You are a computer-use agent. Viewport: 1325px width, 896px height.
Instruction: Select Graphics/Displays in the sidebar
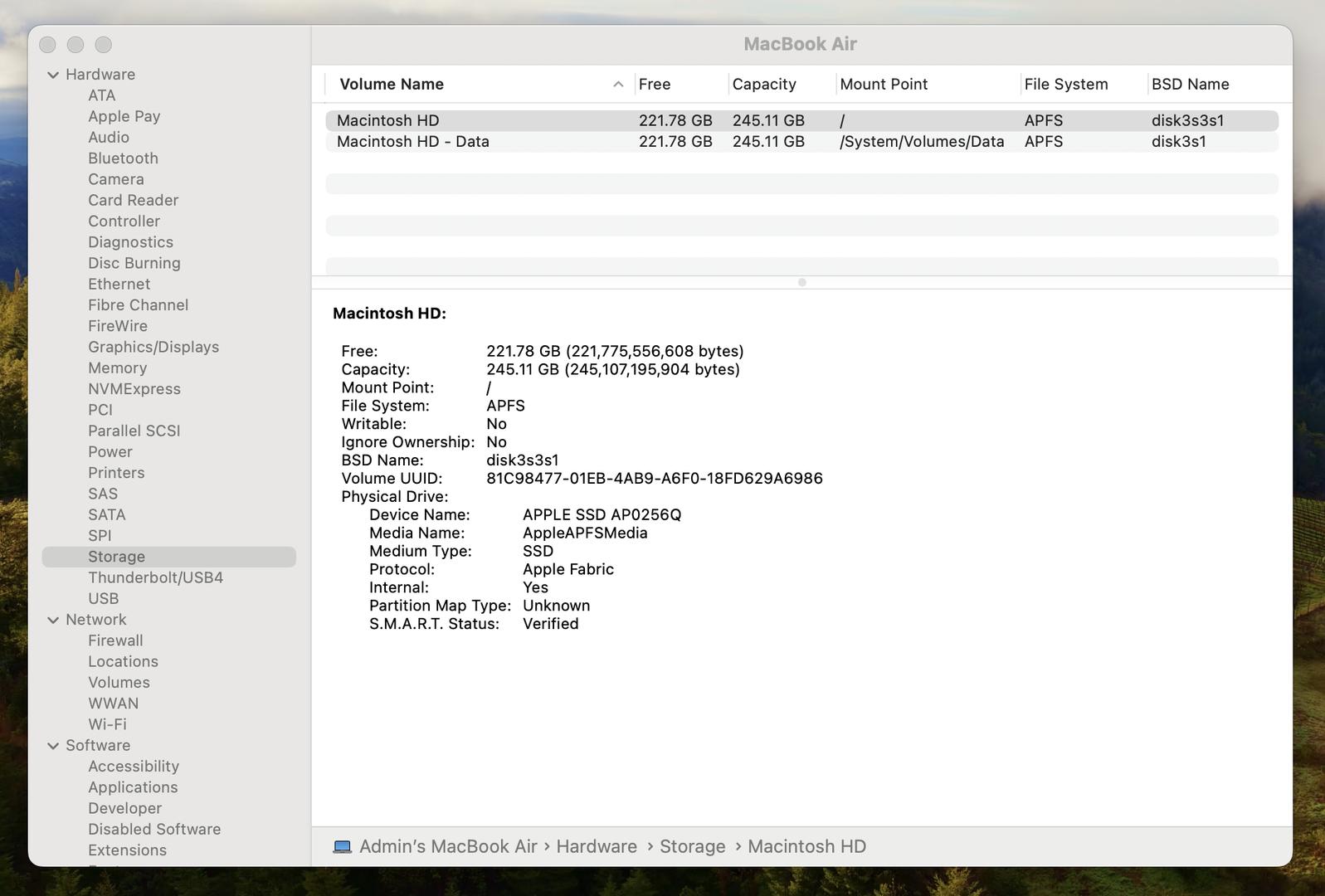153,348
